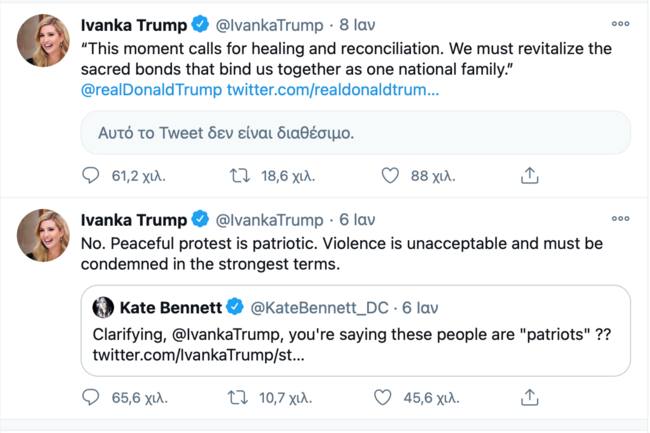The width and height of the screenshot is (650, 433).
Task: Open Ivanka Trump's avatar on first tweet
Action: (42, 43)
